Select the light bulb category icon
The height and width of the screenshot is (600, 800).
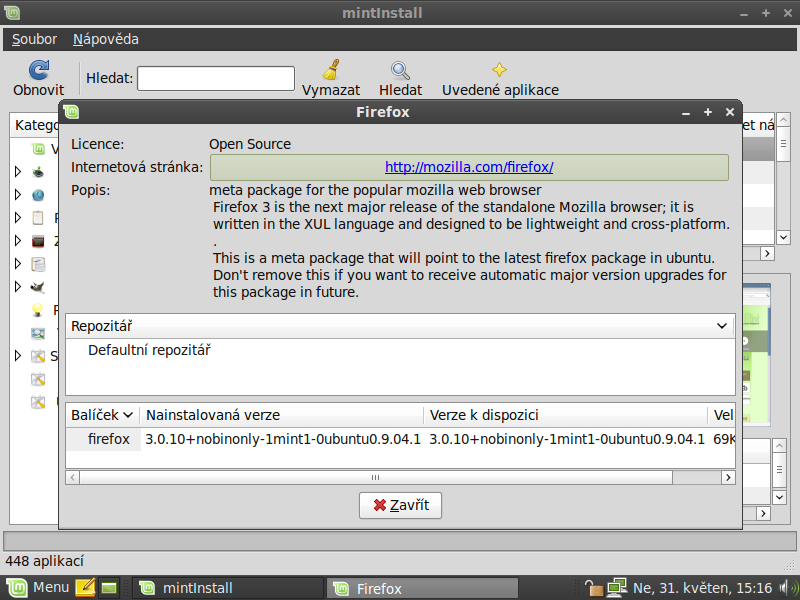pyautogui.click(x=38, y=310)
